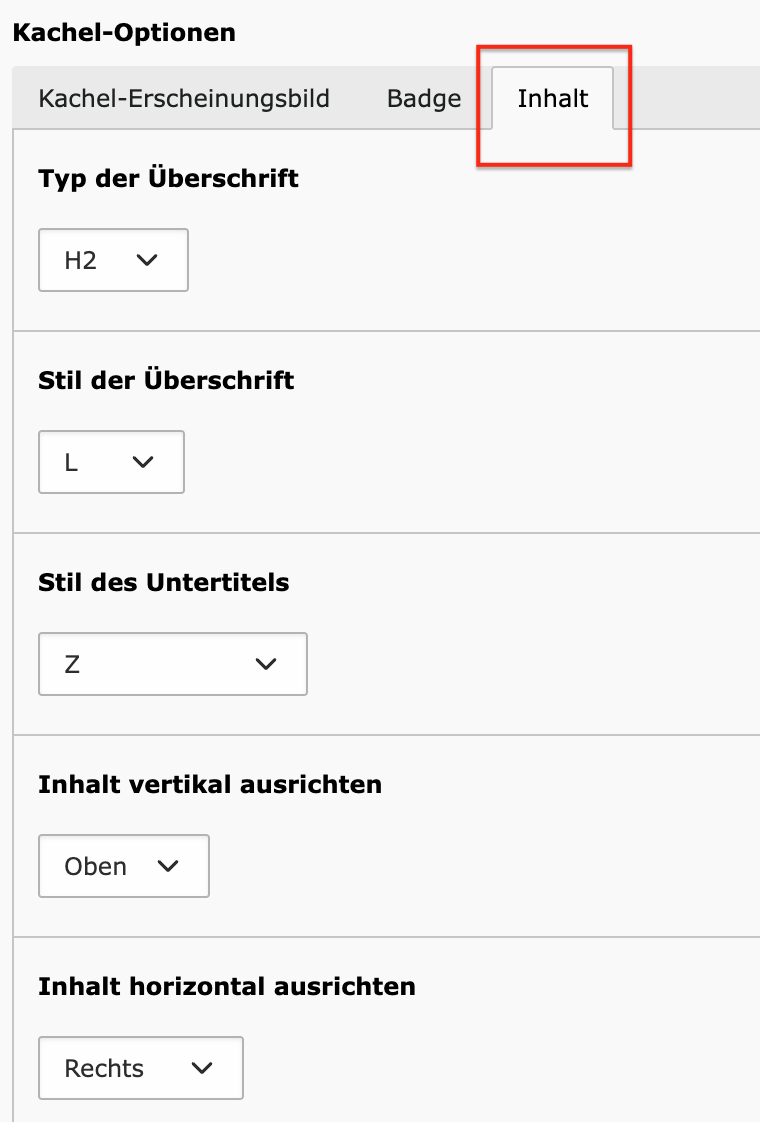
Task: Click the Kachel-Optionen section heading
Action: point(124,32)
